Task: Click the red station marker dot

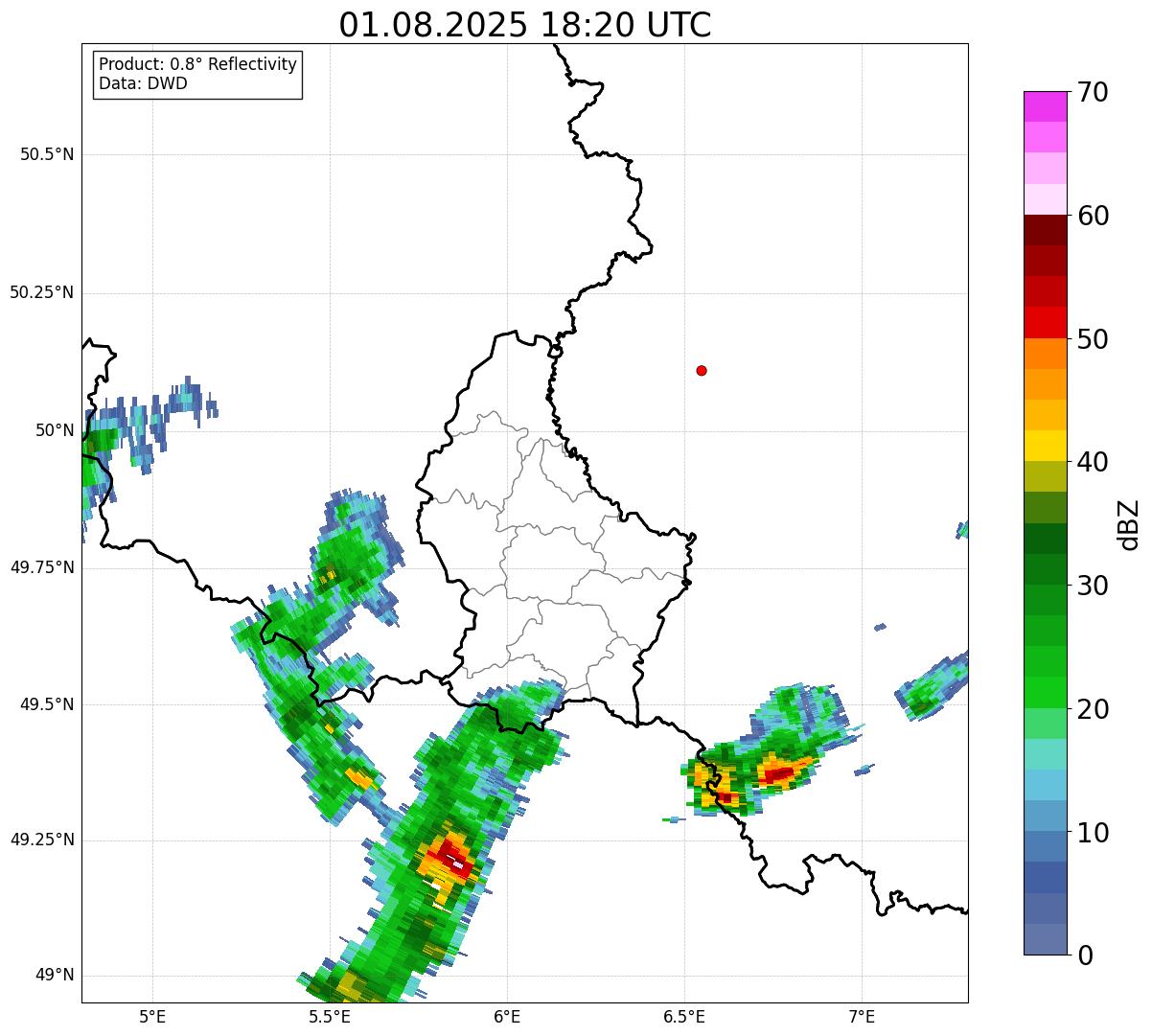Action: (702, 370)
